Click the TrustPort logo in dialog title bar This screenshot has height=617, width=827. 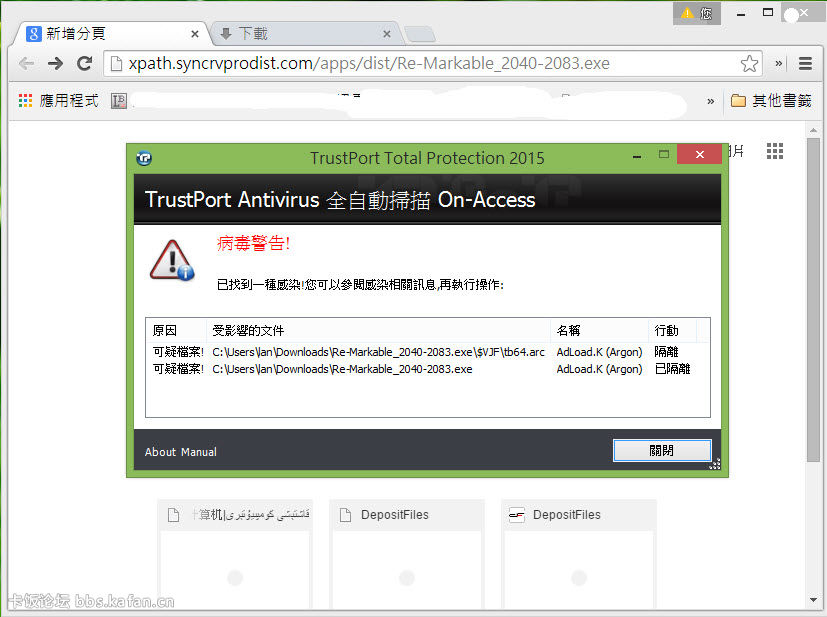(x=144, y=158)
